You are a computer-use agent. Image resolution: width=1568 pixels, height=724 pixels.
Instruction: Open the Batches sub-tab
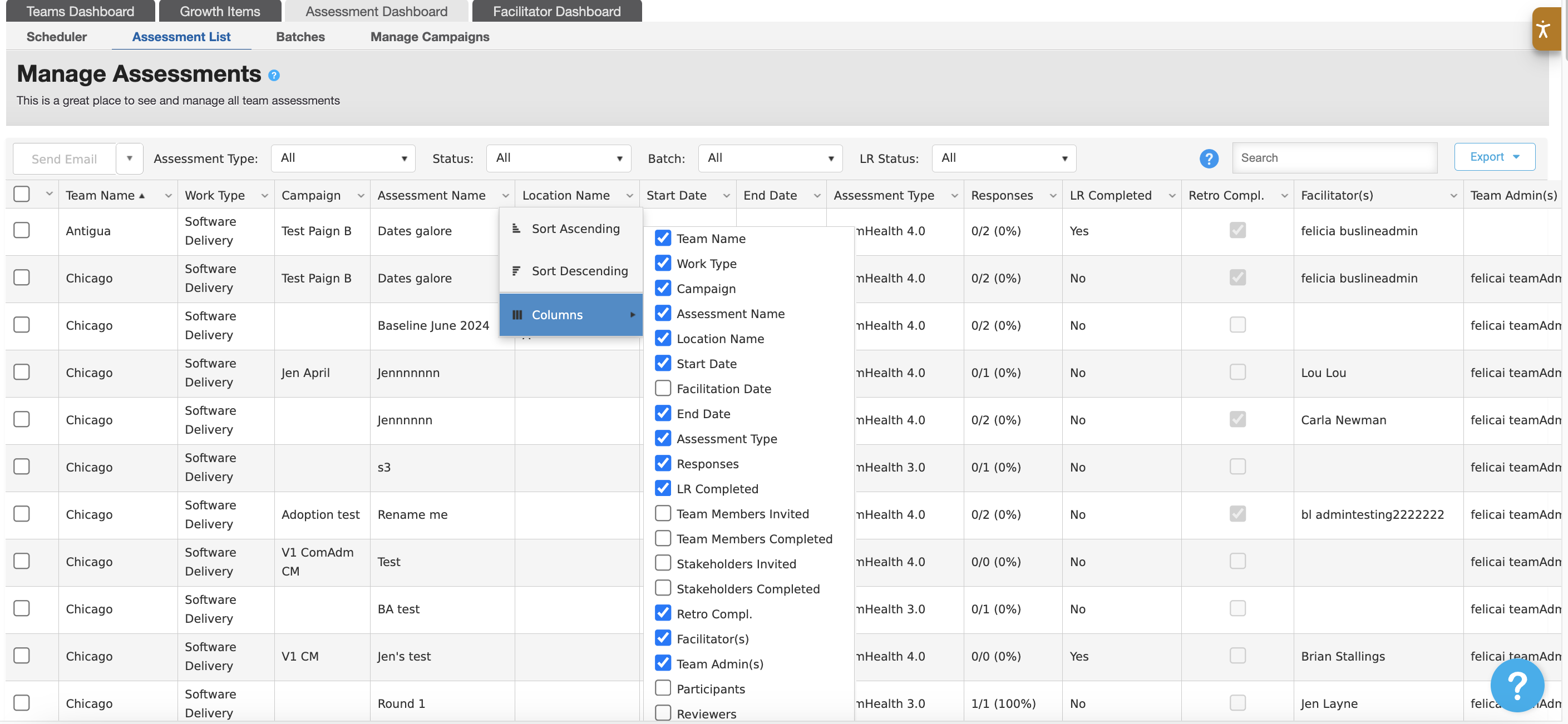coord(300,37)
